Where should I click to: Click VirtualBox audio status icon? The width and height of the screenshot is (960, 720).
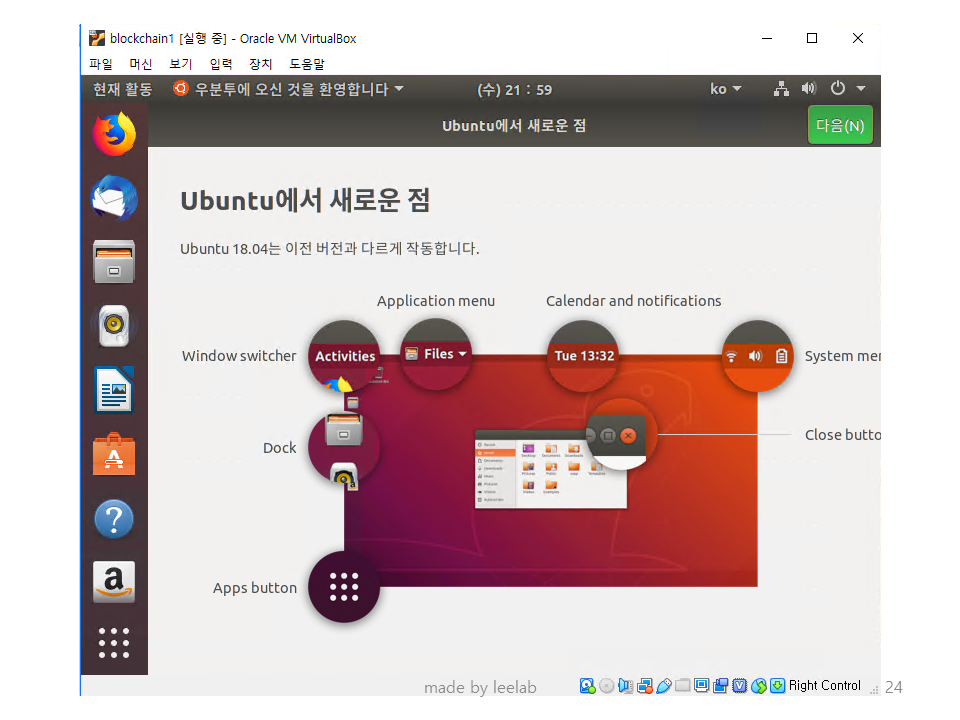click(x=625, y=686)
